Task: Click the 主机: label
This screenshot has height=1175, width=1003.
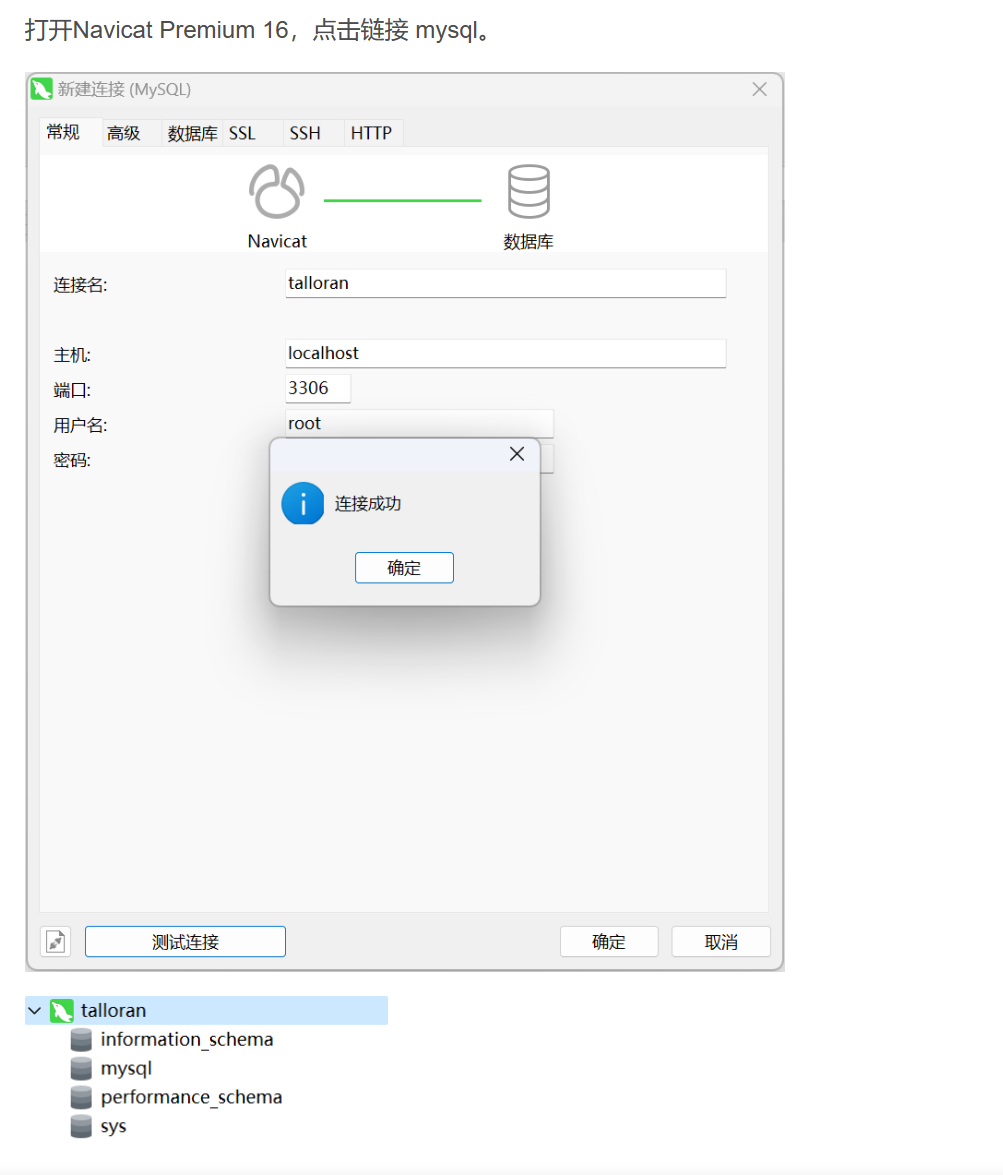Action: pyautogui.click(x=72, y=355)
